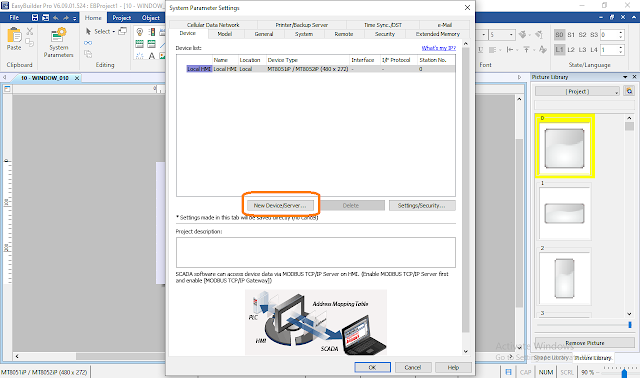Click the Undo arrow in the quick access bar
Image resolution: width=640 pixels, height=378 pixels.
tap(56, 18)
